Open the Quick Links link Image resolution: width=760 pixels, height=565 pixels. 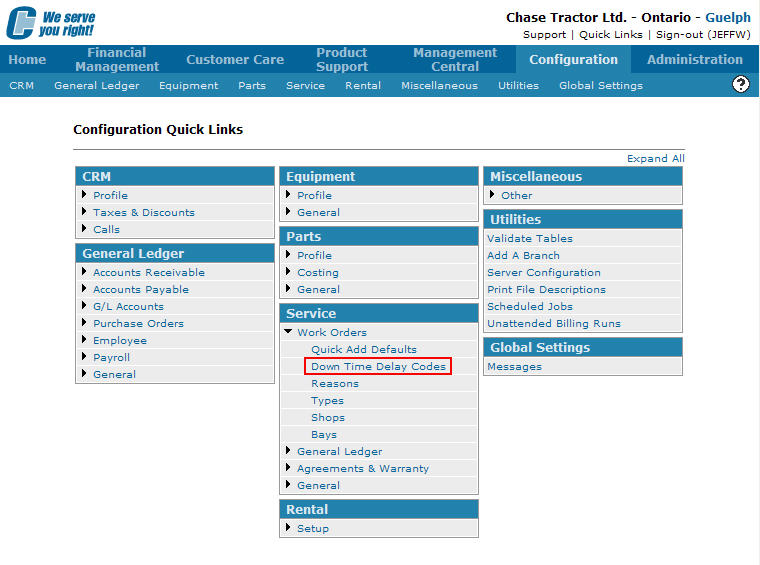click(x=611, y=35)
